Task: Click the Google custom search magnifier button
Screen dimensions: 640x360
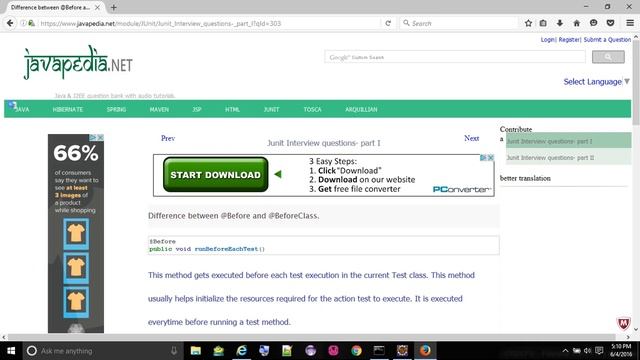Action: point(608,57)
